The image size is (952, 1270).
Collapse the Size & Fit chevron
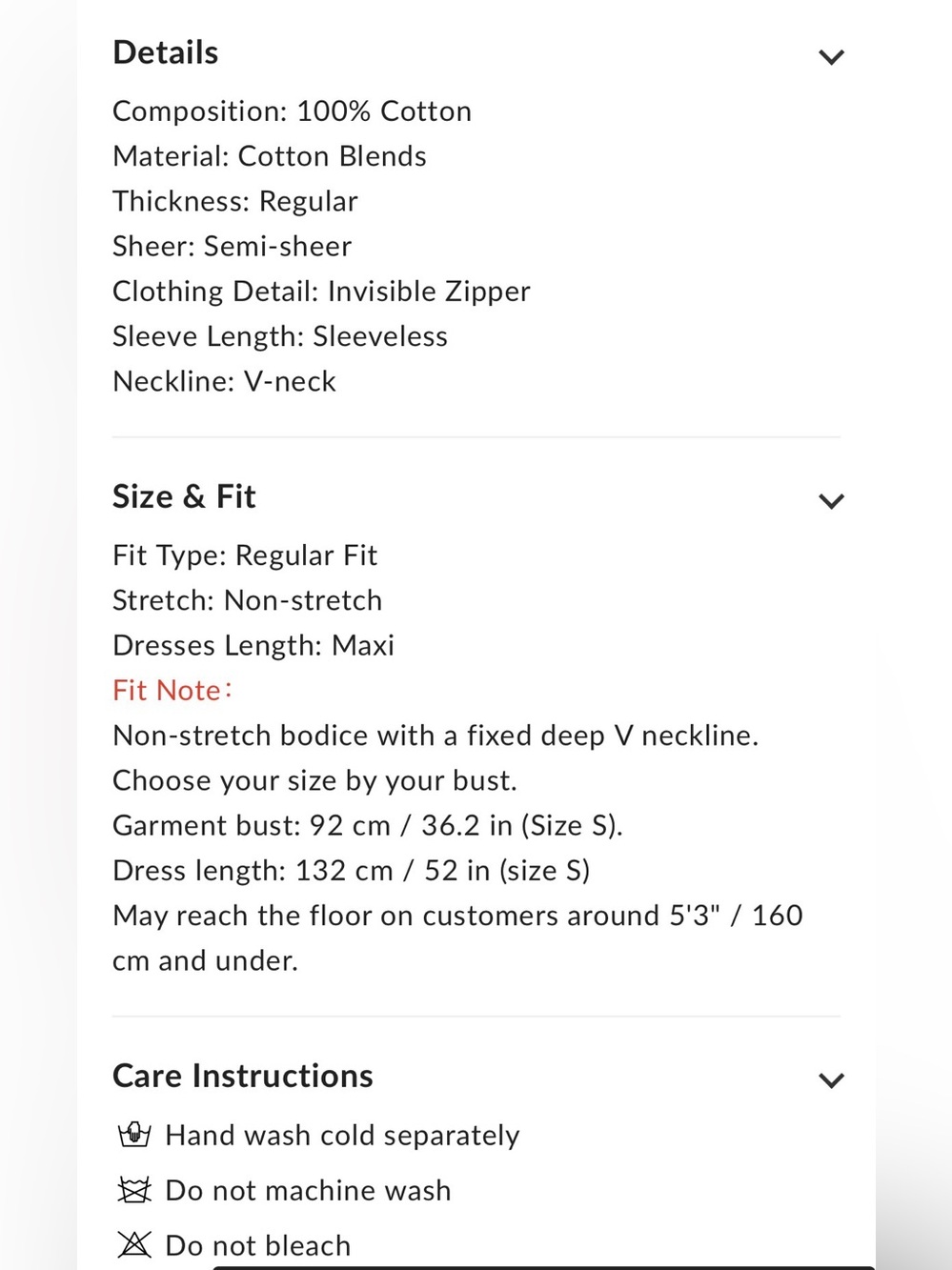(x=831, y=501)
